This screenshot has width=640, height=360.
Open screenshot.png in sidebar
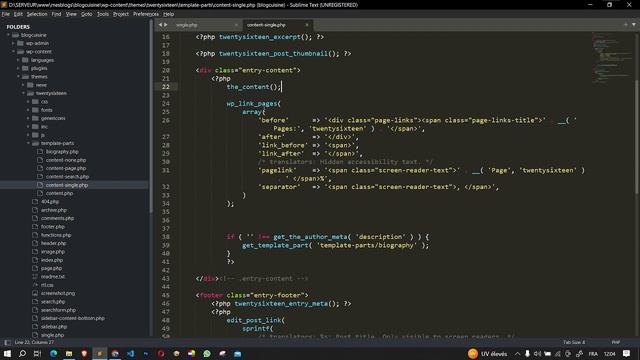pyautogui.click(x=58, y=293)
